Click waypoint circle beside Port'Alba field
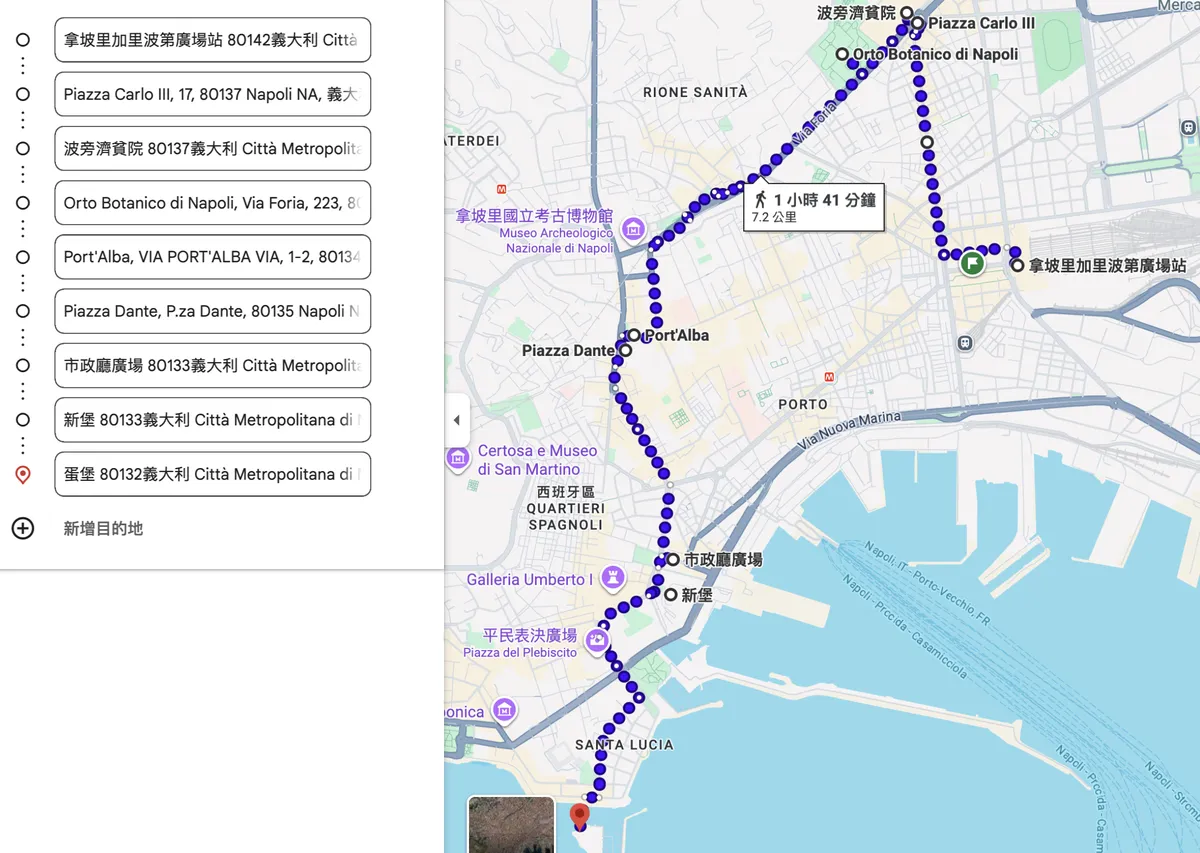The image size is (1200, 853). [23, 257]
